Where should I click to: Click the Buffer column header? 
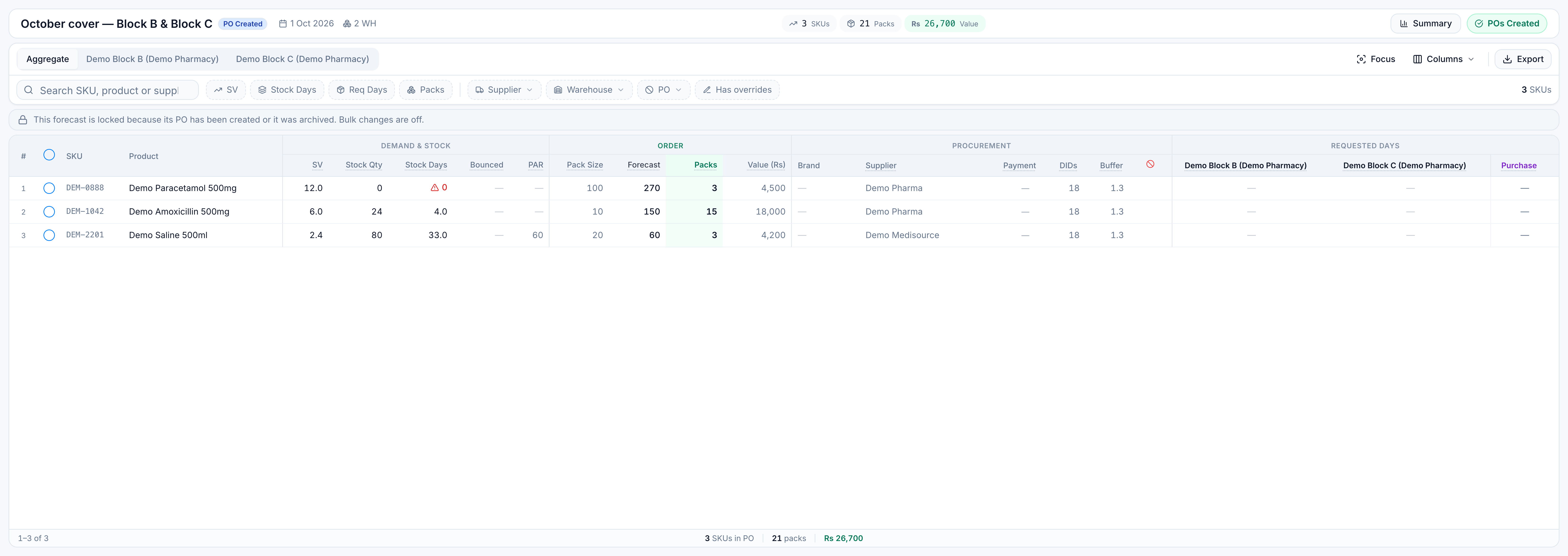(1111, 166)
